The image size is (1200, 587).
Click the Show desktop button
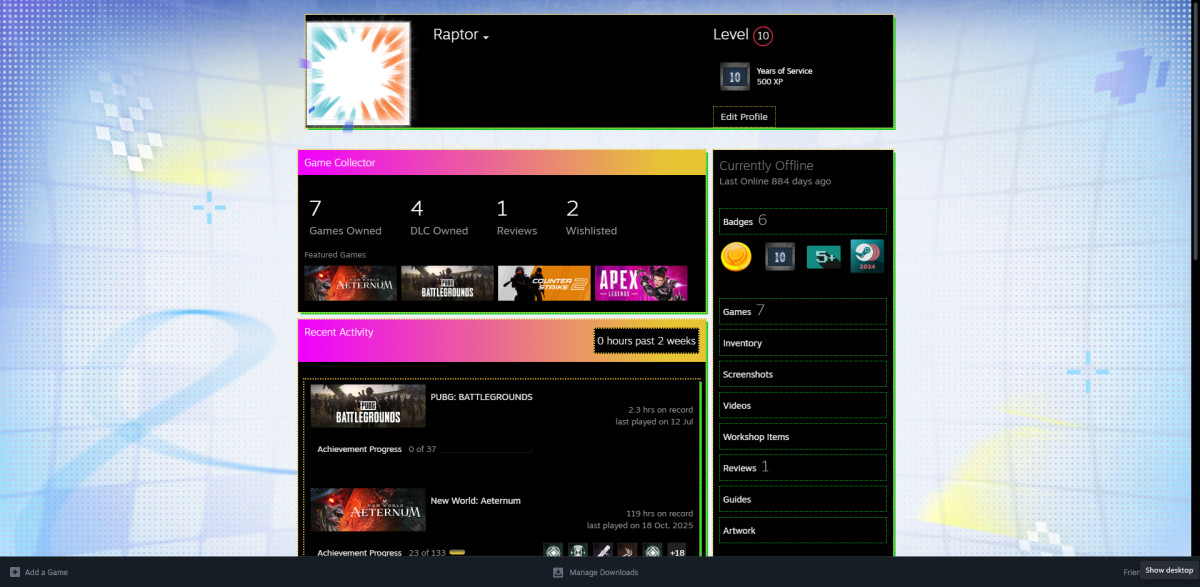(x=1168, y=570)
